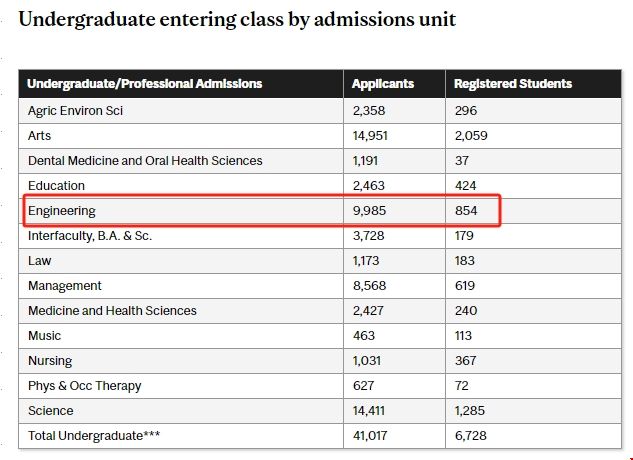The width and height of the screenshot is (633, 460).
Task: Select Dental Medicine and Oral Health Sciences
Action: [x=145, y=160]
